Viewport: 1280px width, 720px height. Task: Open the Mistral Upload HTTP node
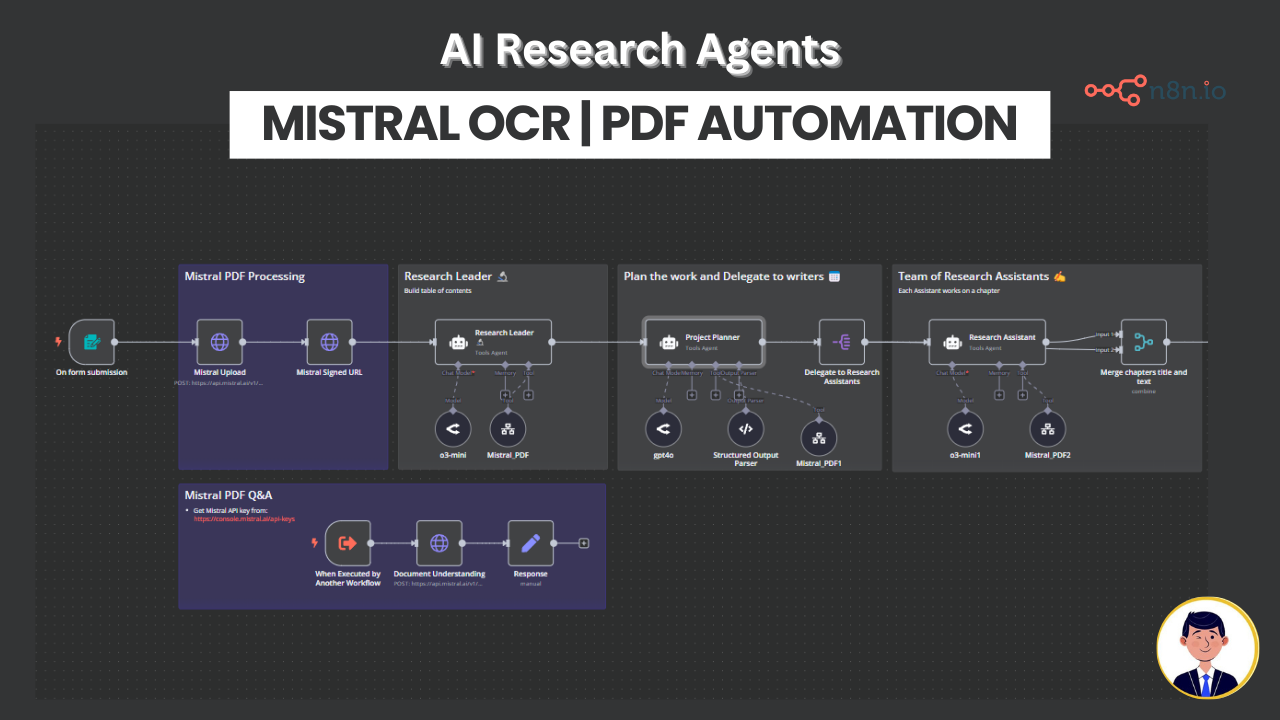[220, 342]
